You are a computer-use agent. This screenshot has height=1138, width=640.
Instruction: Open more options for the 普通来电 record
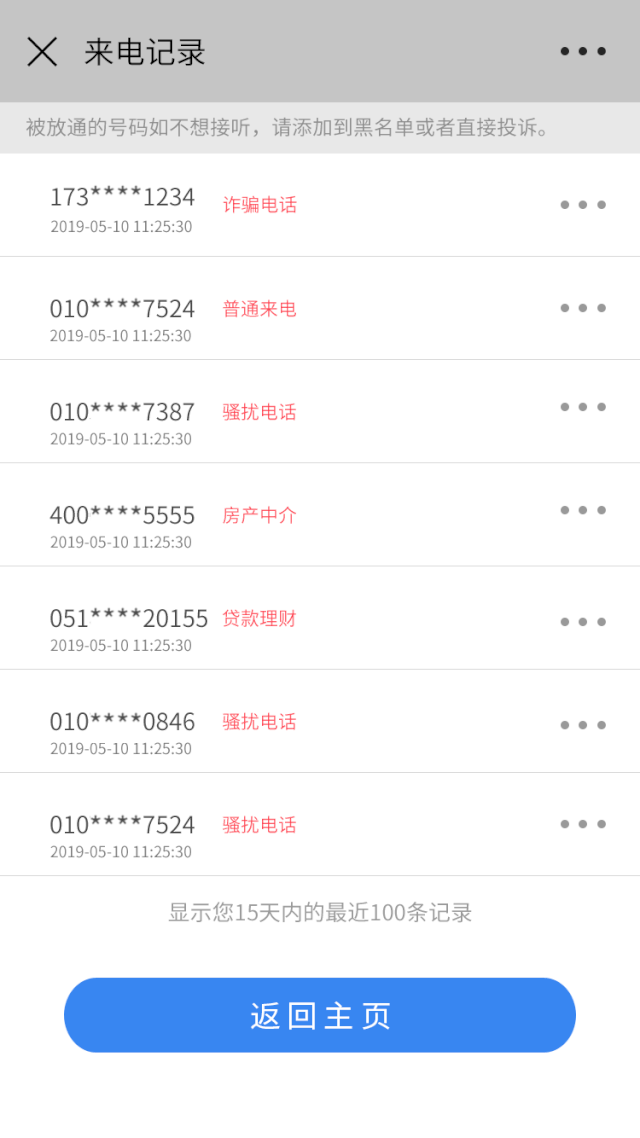[583, 308]
